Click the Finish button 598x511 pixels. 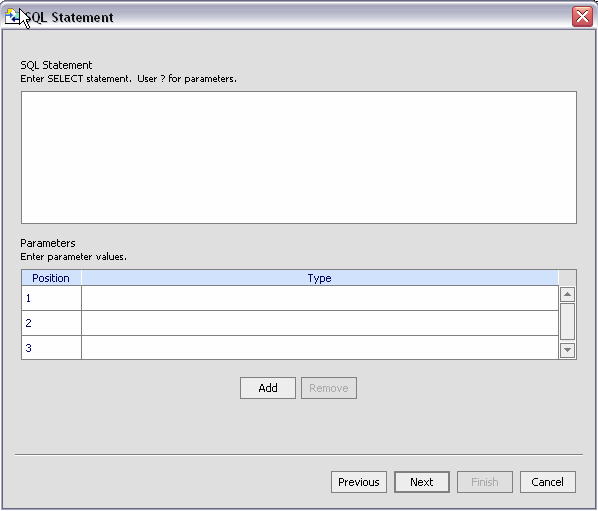pyautogui.click(x=485, y=482)
